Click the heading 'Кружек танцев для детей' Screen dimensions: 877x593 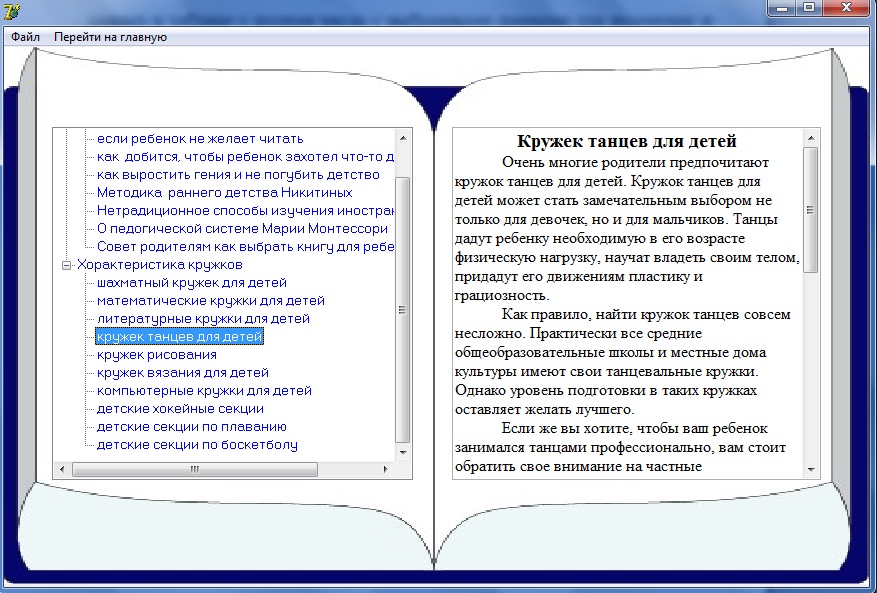coord(627,141)
